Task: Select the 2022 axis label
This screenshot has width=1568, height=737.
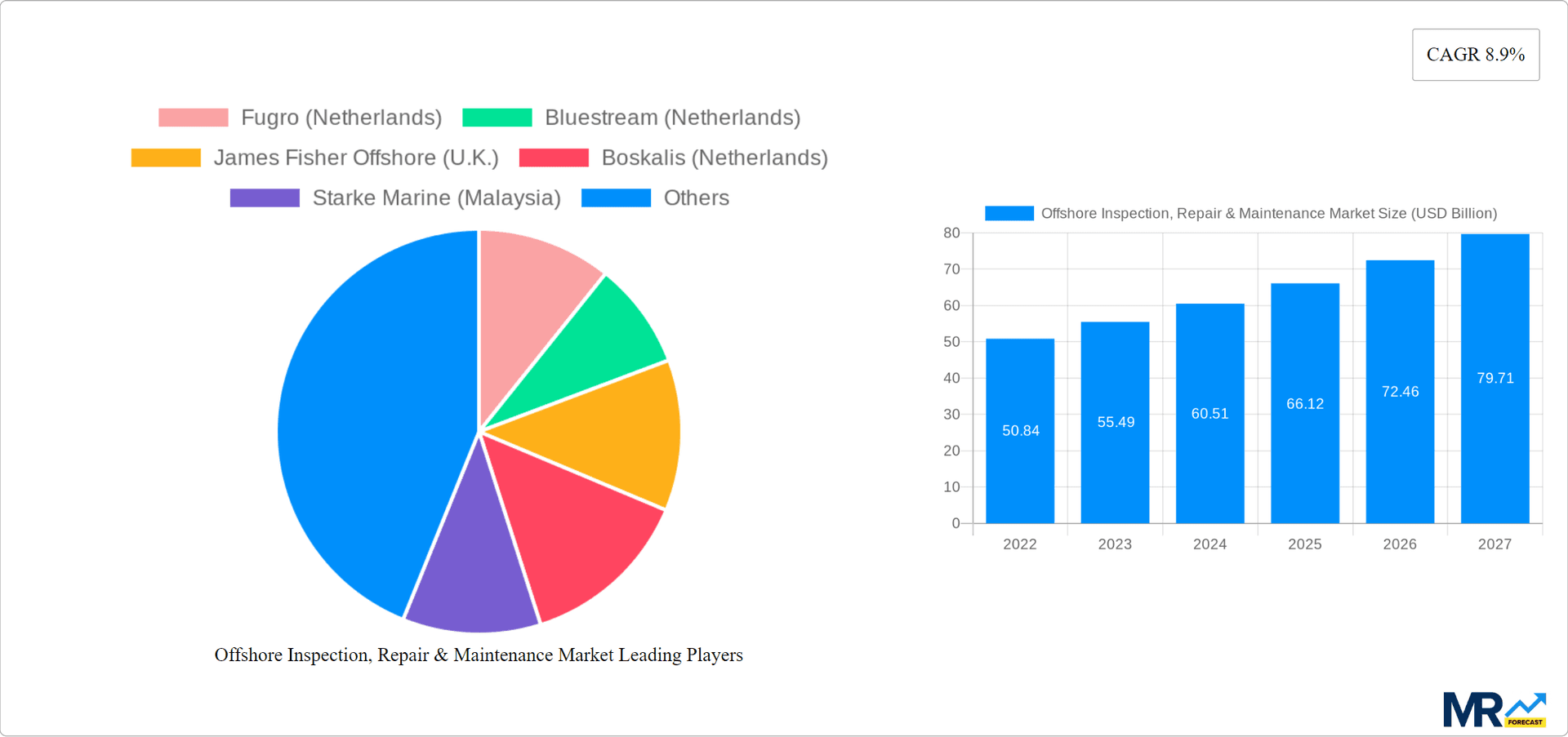Action: point(1020,544)
